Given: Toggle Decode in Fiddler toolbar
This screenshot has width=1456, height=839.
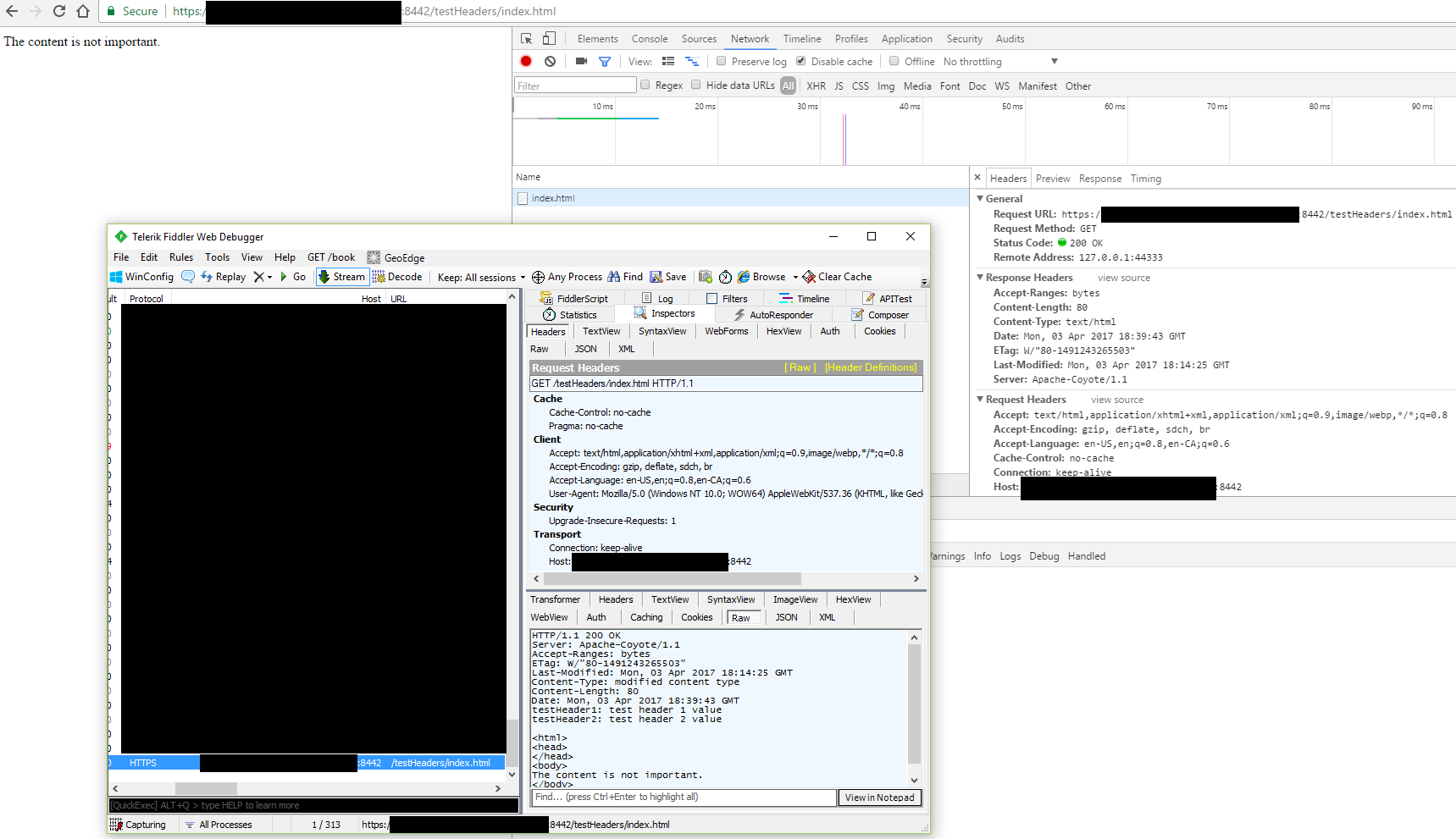Looking at the screenshot, I should click(x=397, y=277).
